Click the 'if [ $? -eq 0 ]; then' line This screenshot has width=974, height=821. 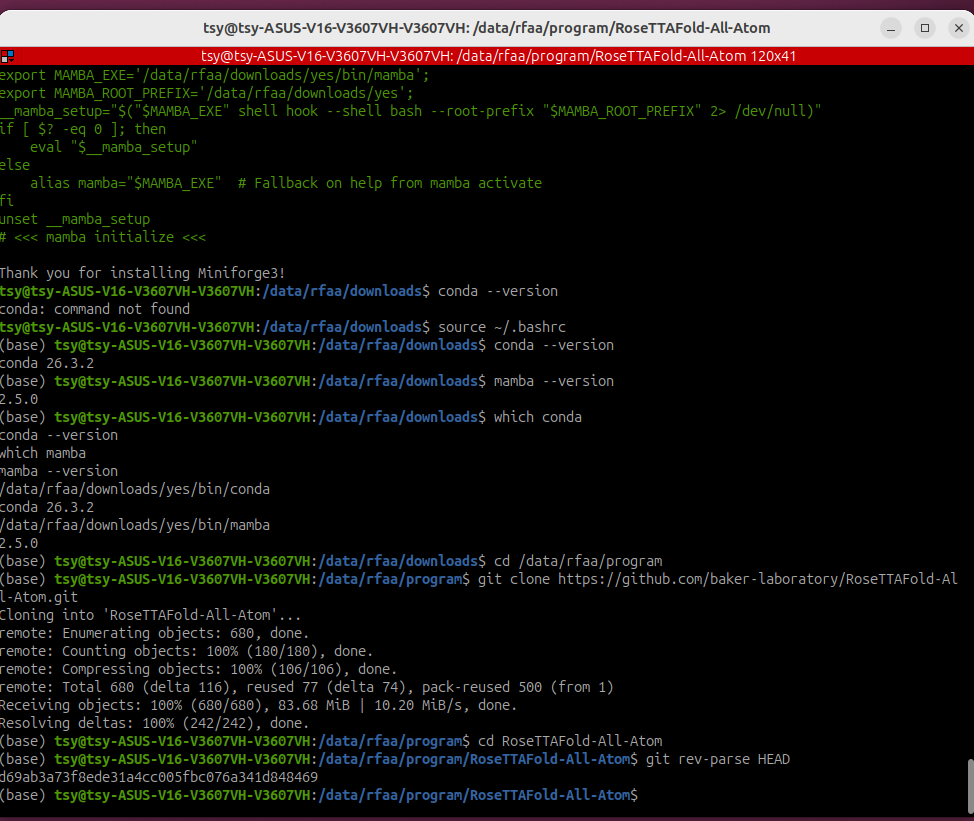pos(83,129)
